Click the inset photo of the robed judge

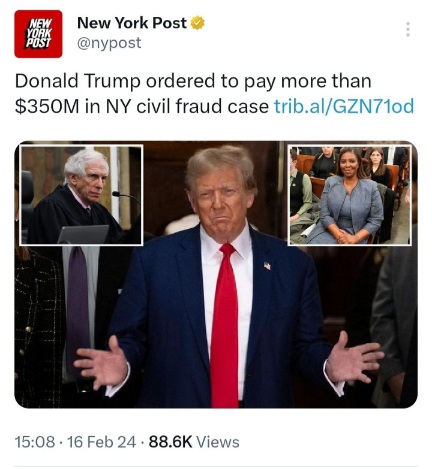pyautogui.click(x=81, y=195)
